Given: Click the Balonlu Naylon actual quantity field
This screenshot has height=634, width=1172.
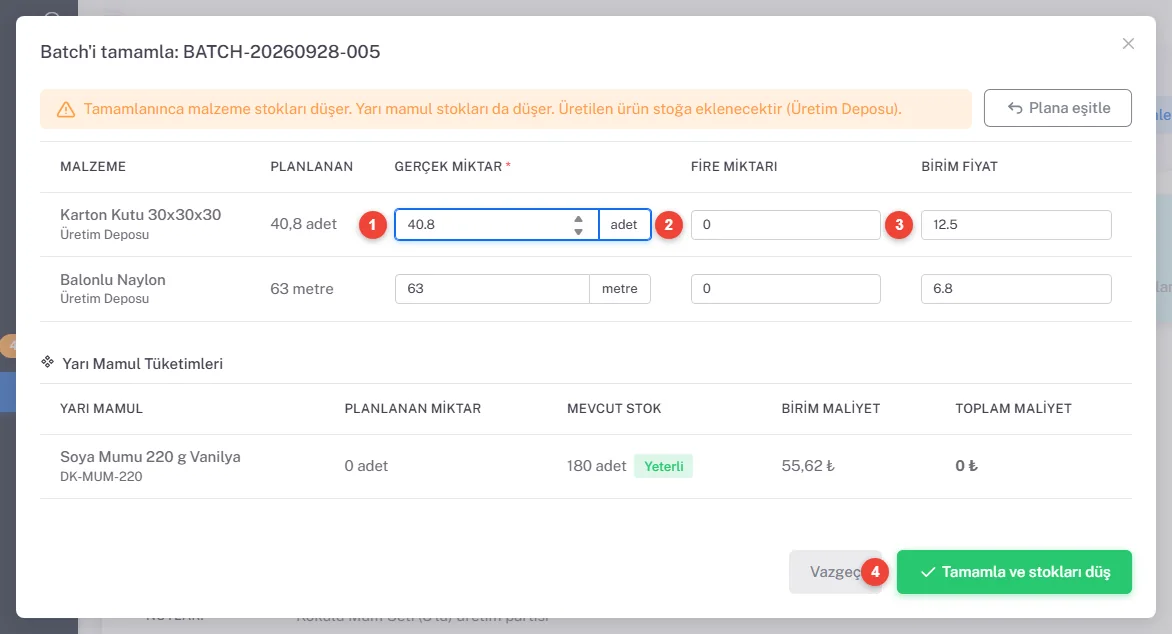Looking at the screenshot, I should (493, 289).
